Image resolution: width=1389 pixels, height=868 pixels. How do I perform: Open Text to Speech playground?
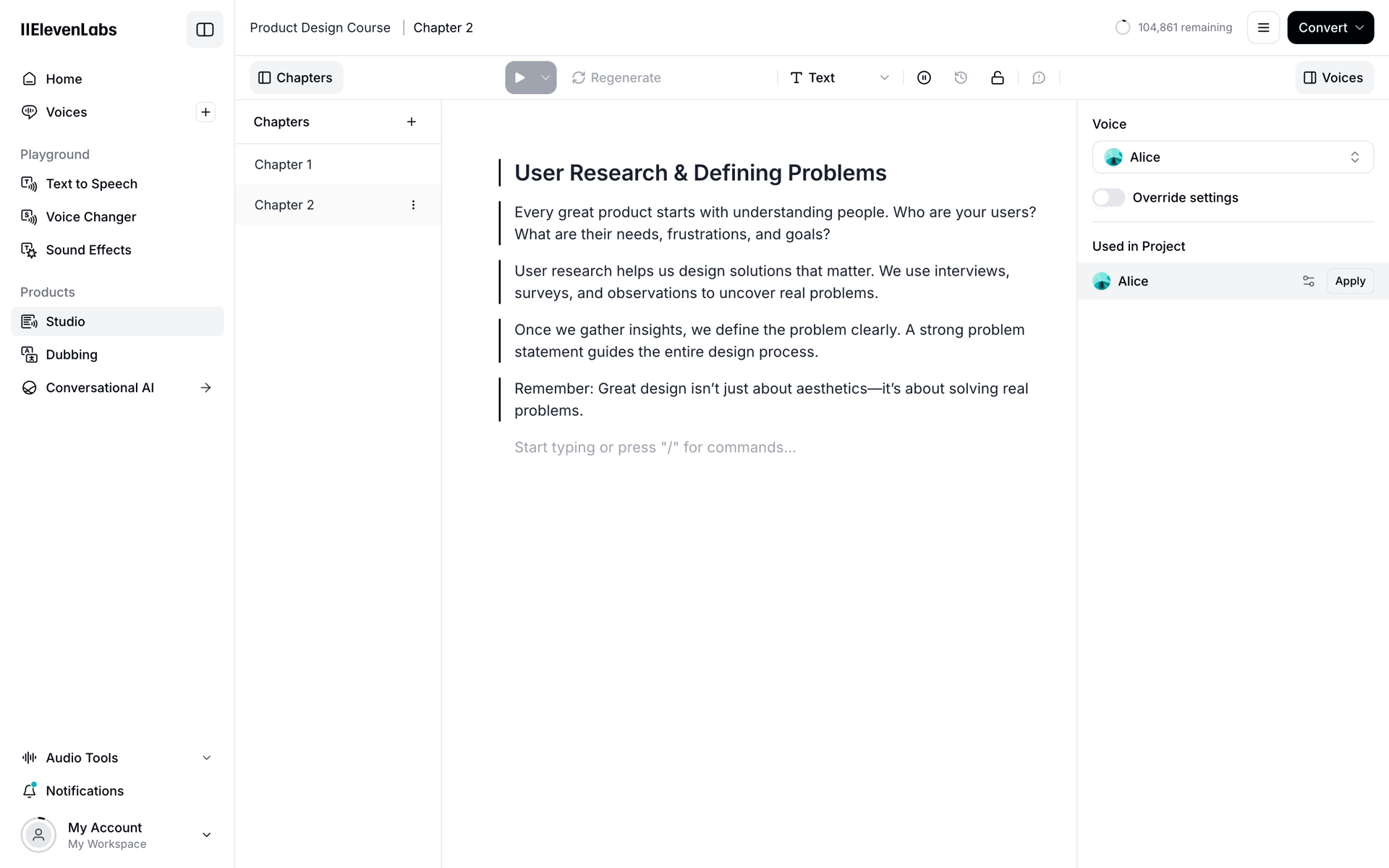point(117,184)
